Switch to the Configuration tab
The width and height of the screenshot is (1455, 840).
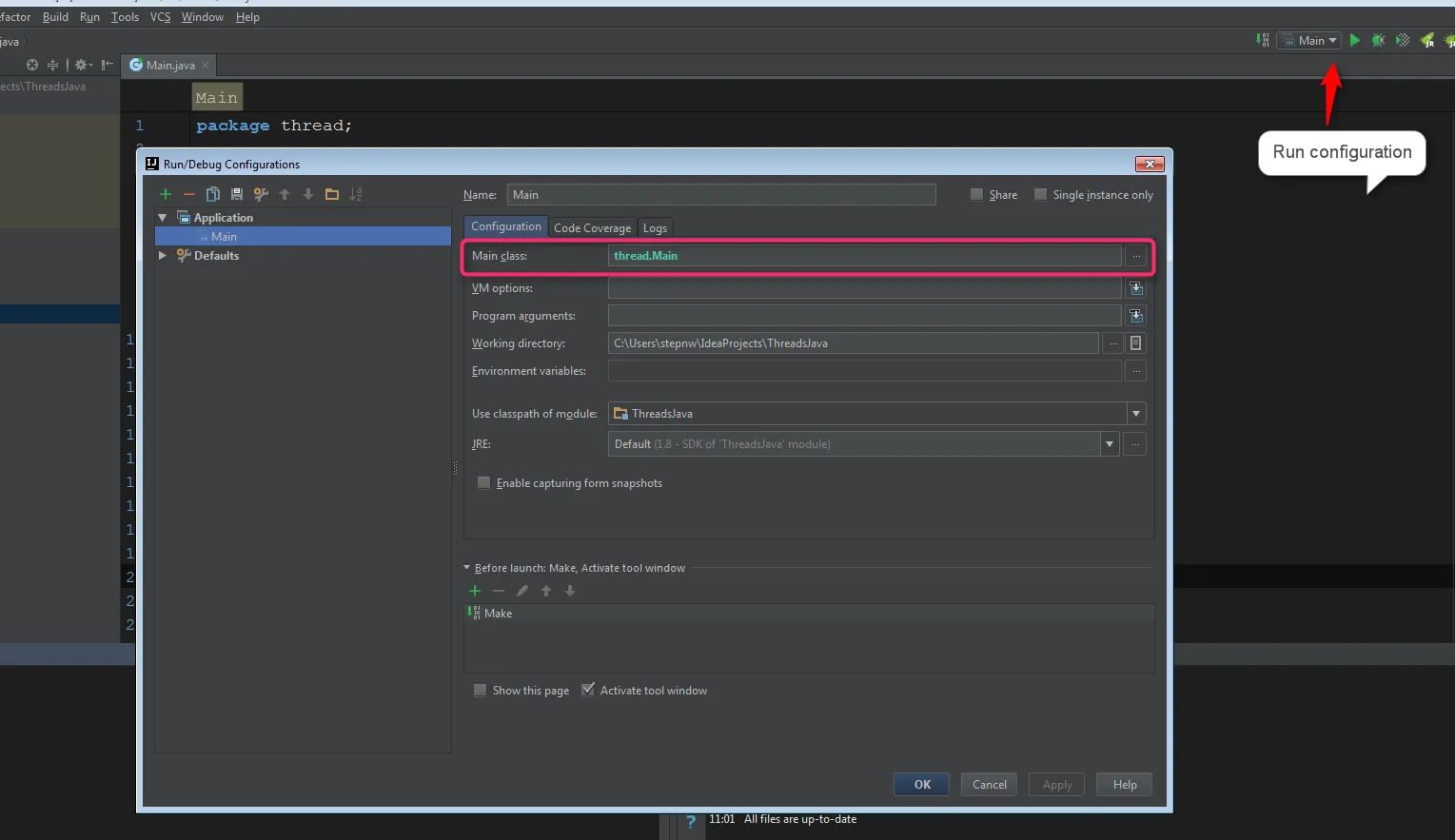505,226
